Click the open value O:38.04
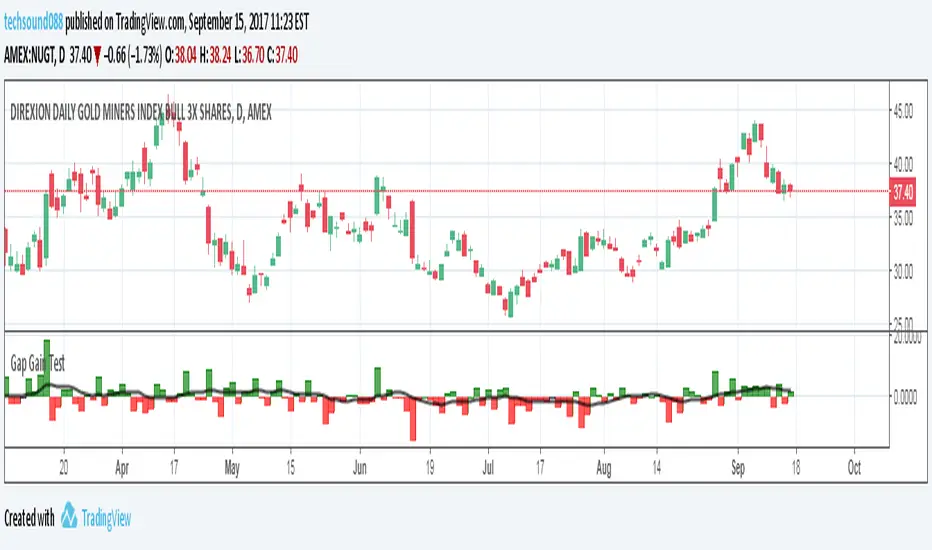This screenshot has height=550, width=932. pyautogui.click(x=181, y=56)
